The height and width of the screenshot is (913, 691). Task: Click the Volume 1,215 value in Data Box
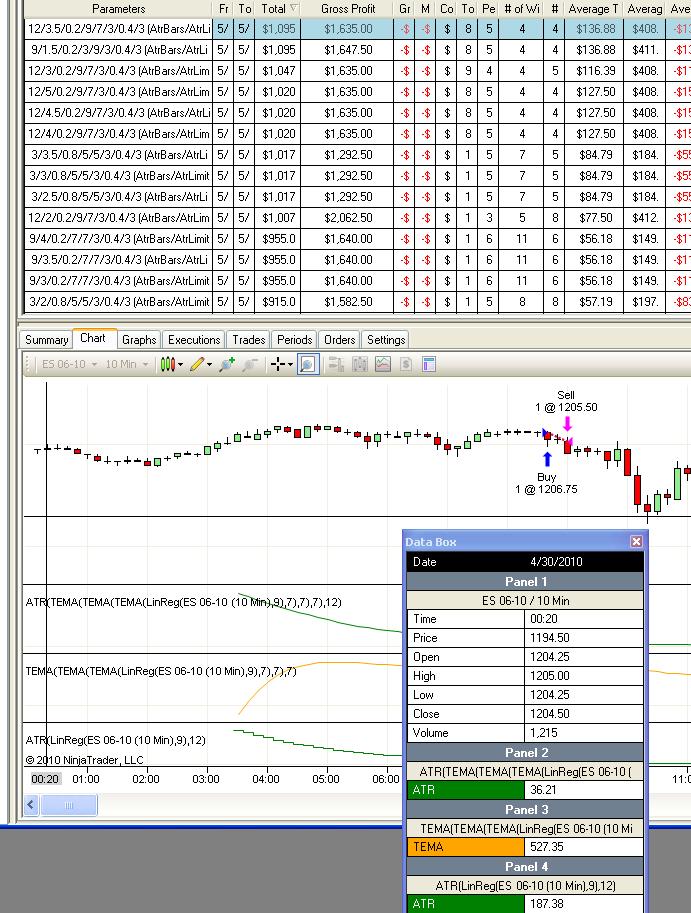pyautogui.click(x=584, y=732)
